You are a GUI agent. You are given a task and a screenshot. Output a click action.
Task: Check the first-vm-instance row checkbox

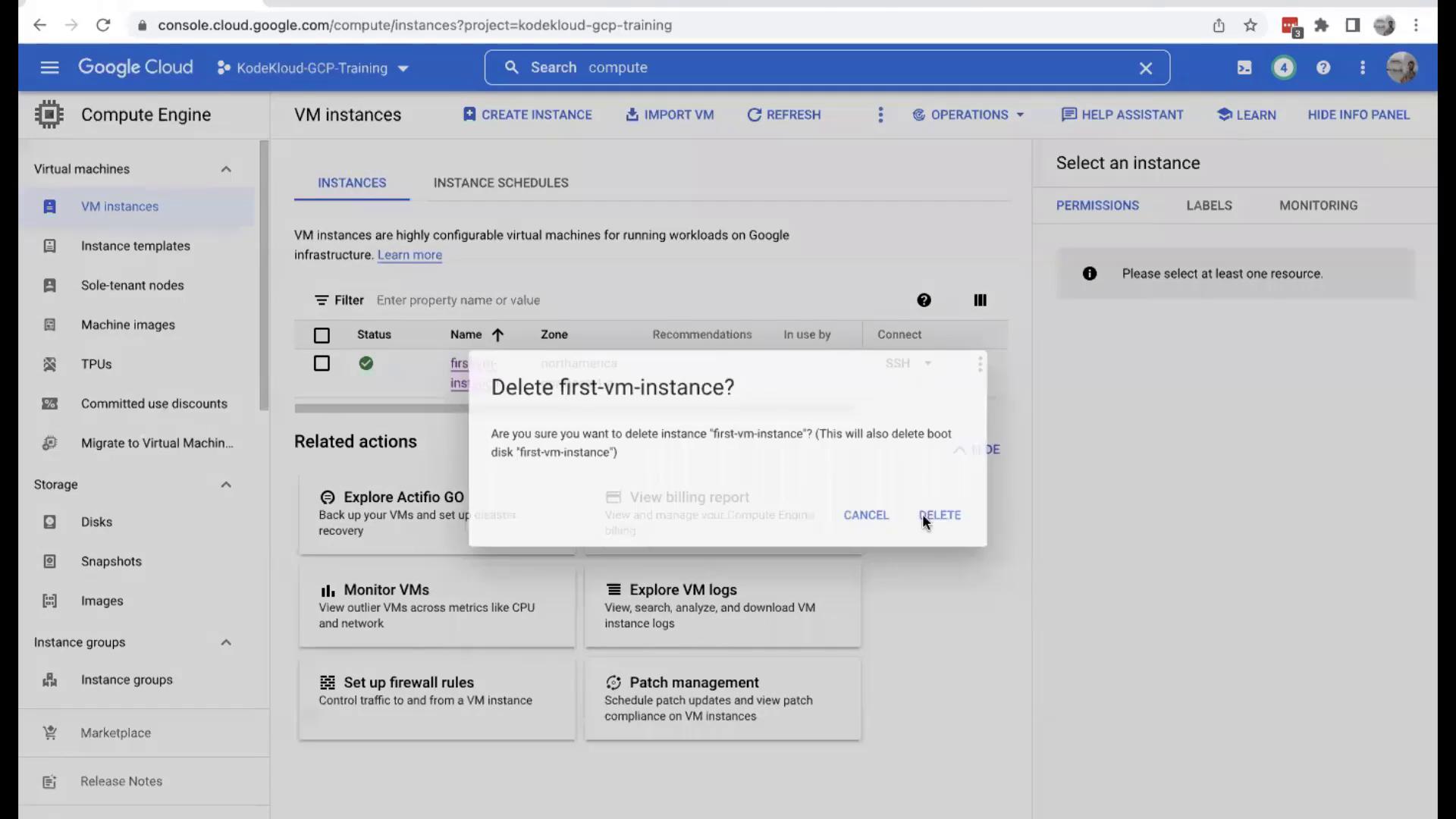pyautogui.click(x=322, y=363)
